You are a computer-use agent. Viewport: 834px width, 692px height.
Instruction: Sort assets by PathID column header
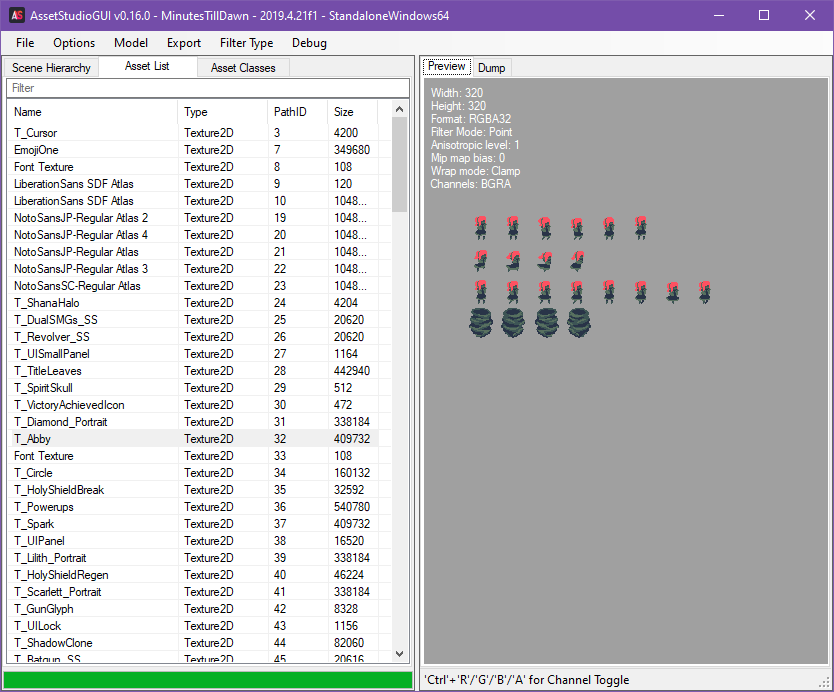point(297,112)
